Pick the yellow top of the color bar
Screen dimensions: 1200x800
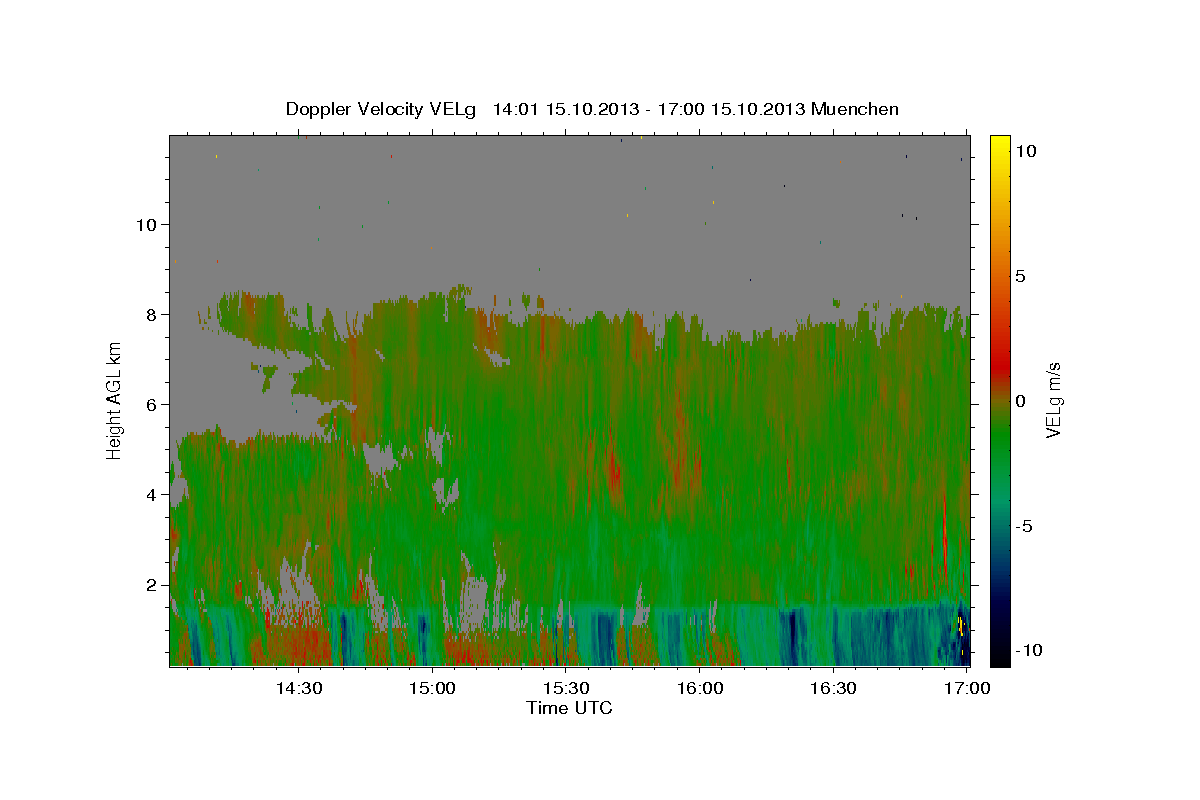pyautogui.click(x=999, y=145)
